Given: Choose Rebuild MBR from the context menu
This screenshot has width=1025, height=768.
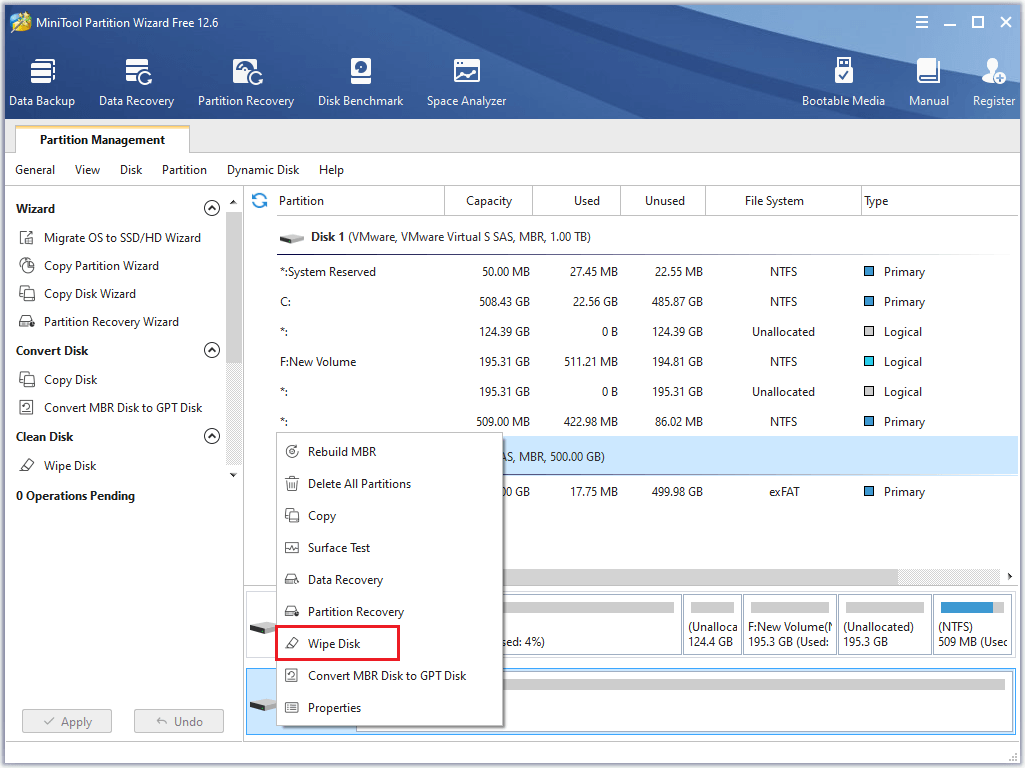Looking at the screenshot, I should point(390,452).
